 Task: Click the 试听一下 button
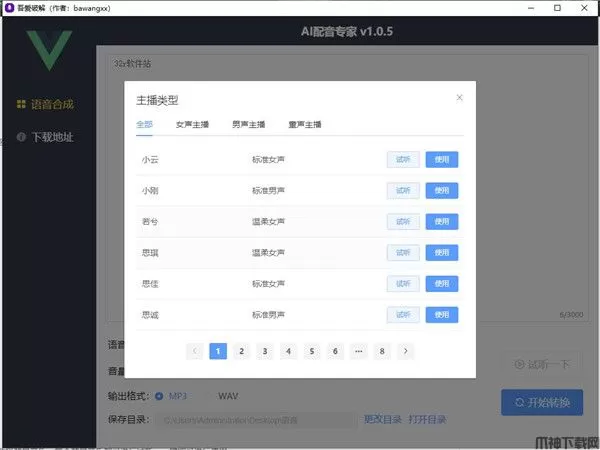point(542,364)
